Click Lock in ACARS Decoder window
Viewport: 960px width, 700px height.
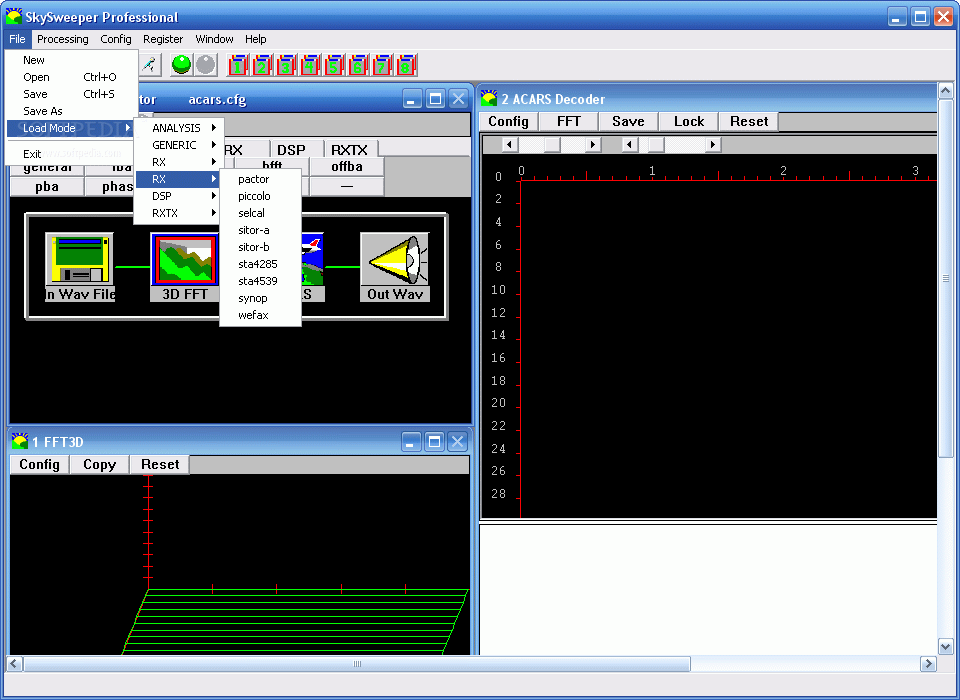[x=689, y=121]
